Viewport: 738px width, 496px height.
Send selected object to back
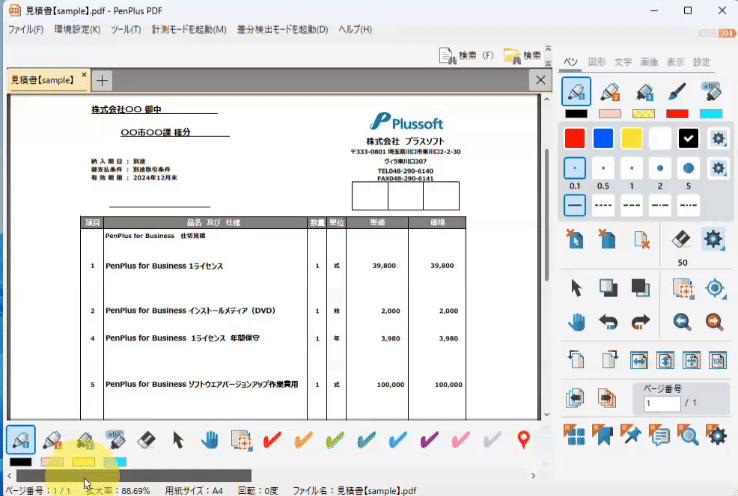point(640,288)
